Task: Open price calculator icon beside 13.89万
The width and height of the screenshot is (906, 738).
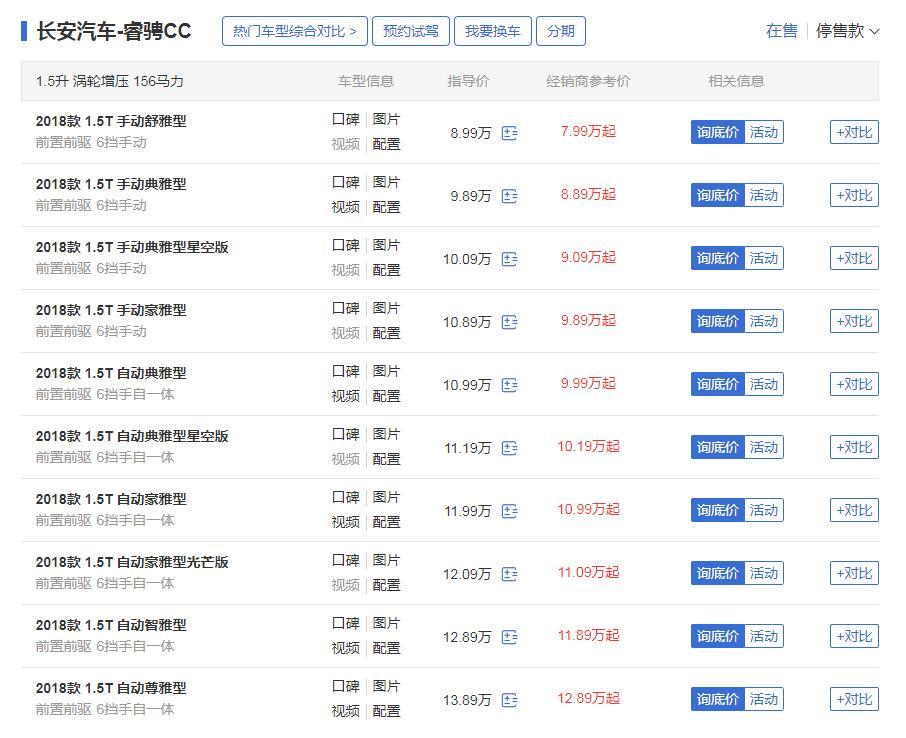Action: coord(509,700)
